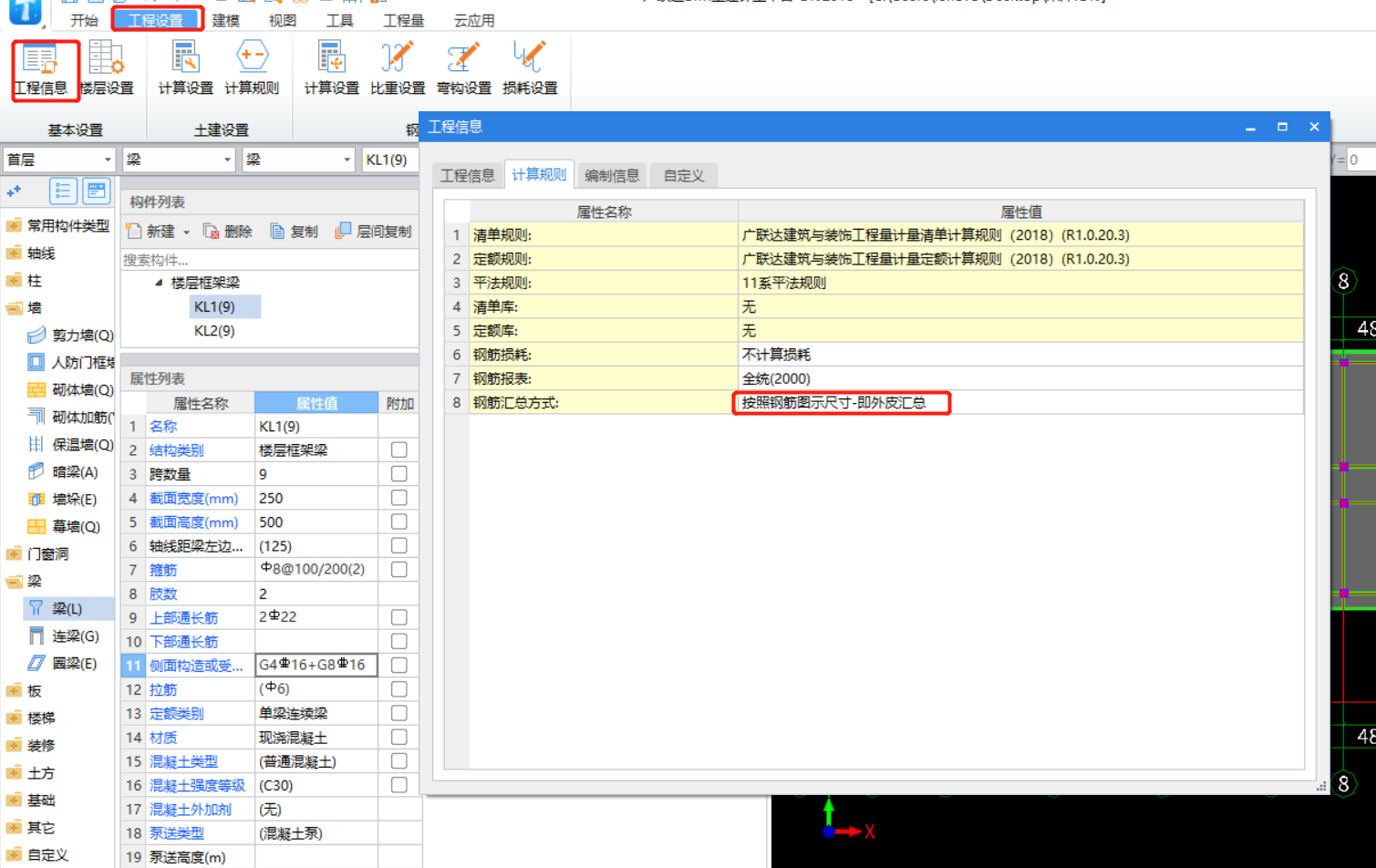Image resolution: width=1376 pixels, height=868 pixels.
Task: Open 视图 ribbon tab
Action: tap(283, 20)
